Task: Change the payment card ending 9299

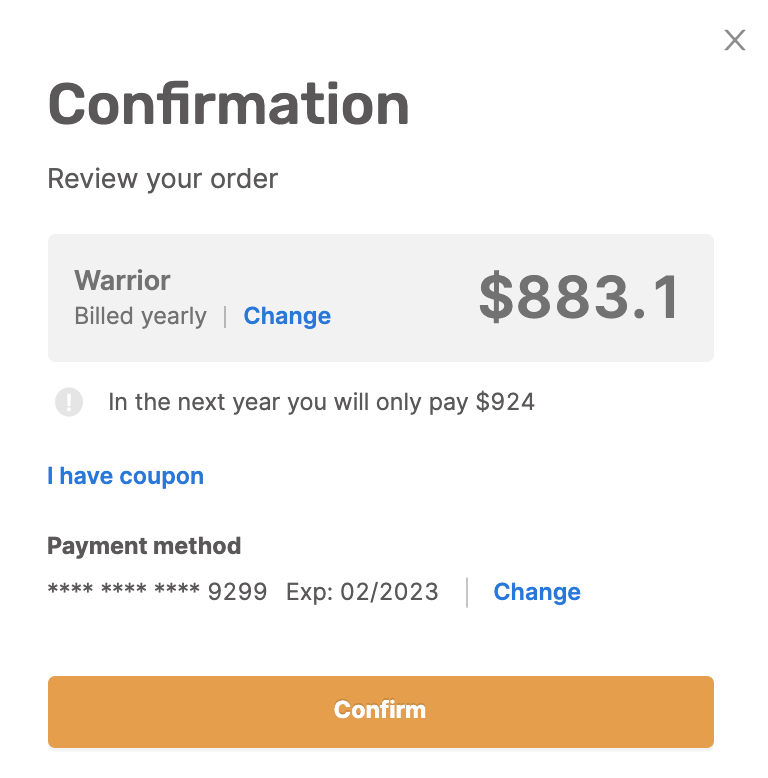Action: pos(537,591)
